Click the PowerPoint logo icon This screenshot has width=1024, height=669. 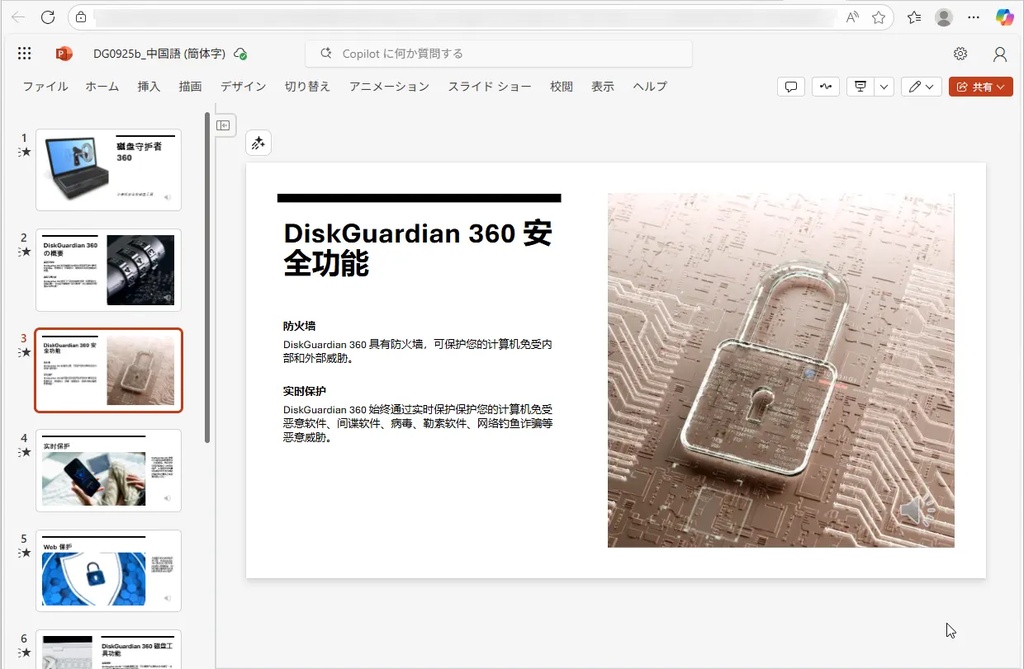[63, 54]
